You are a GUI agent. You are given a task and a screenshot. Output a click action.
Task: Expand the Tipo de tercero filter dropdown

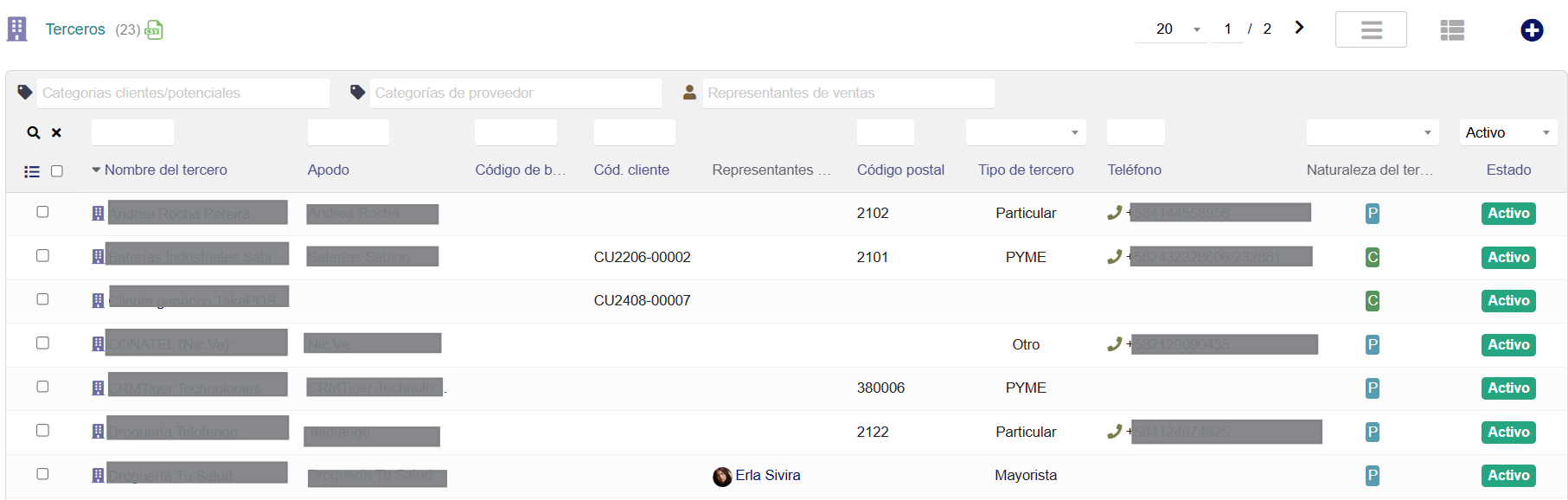coord(1025,133)
